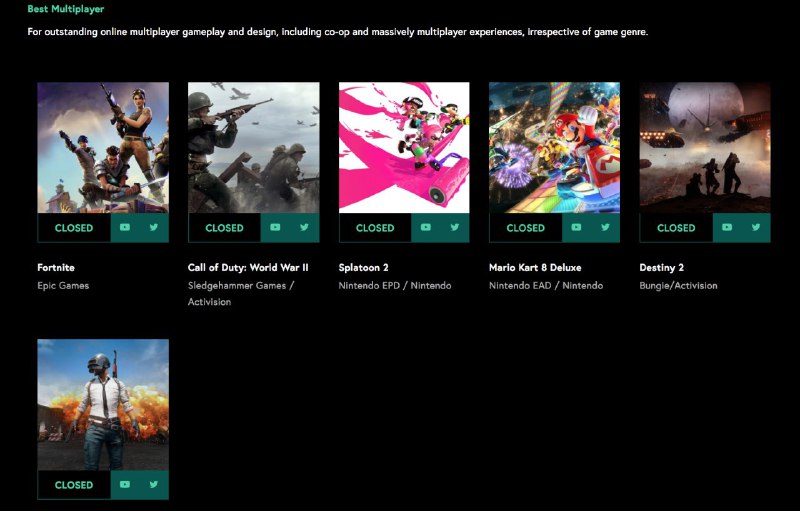Click the Epic Games developer text
This screenshot has height=511, width=800.
(63, 286)
